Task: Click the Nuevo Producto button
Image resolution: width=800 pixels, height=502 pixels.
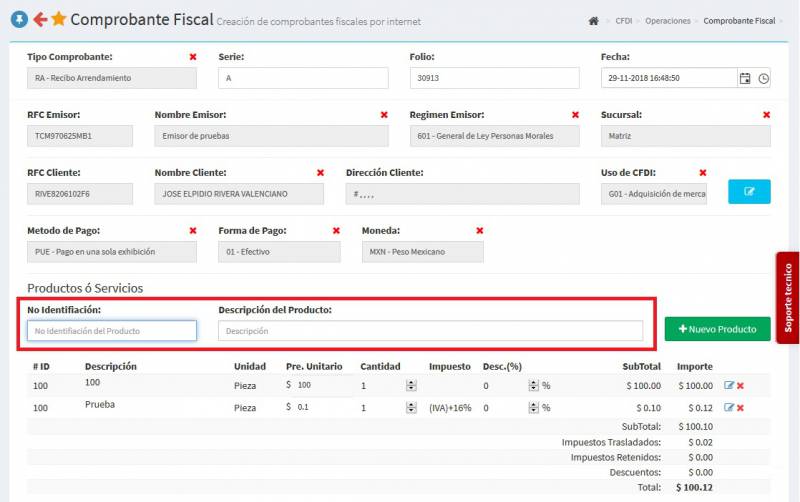Action: [717, 329]
